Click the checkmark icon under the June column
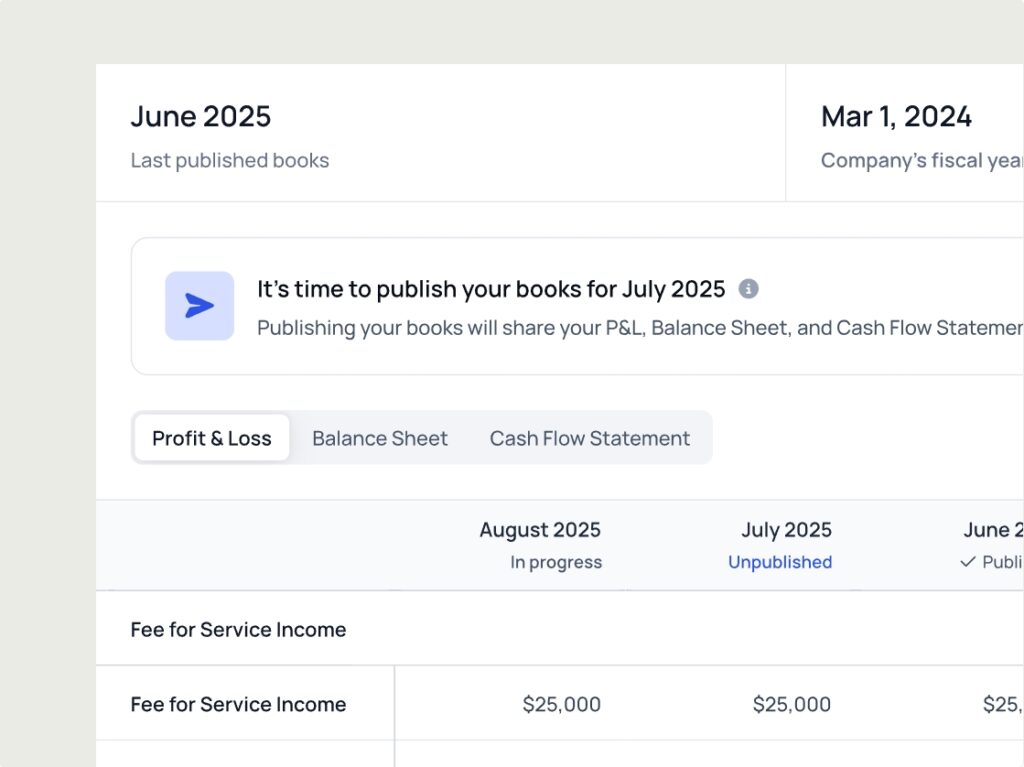Viewport: 1024px width, 767px height. 967,562
